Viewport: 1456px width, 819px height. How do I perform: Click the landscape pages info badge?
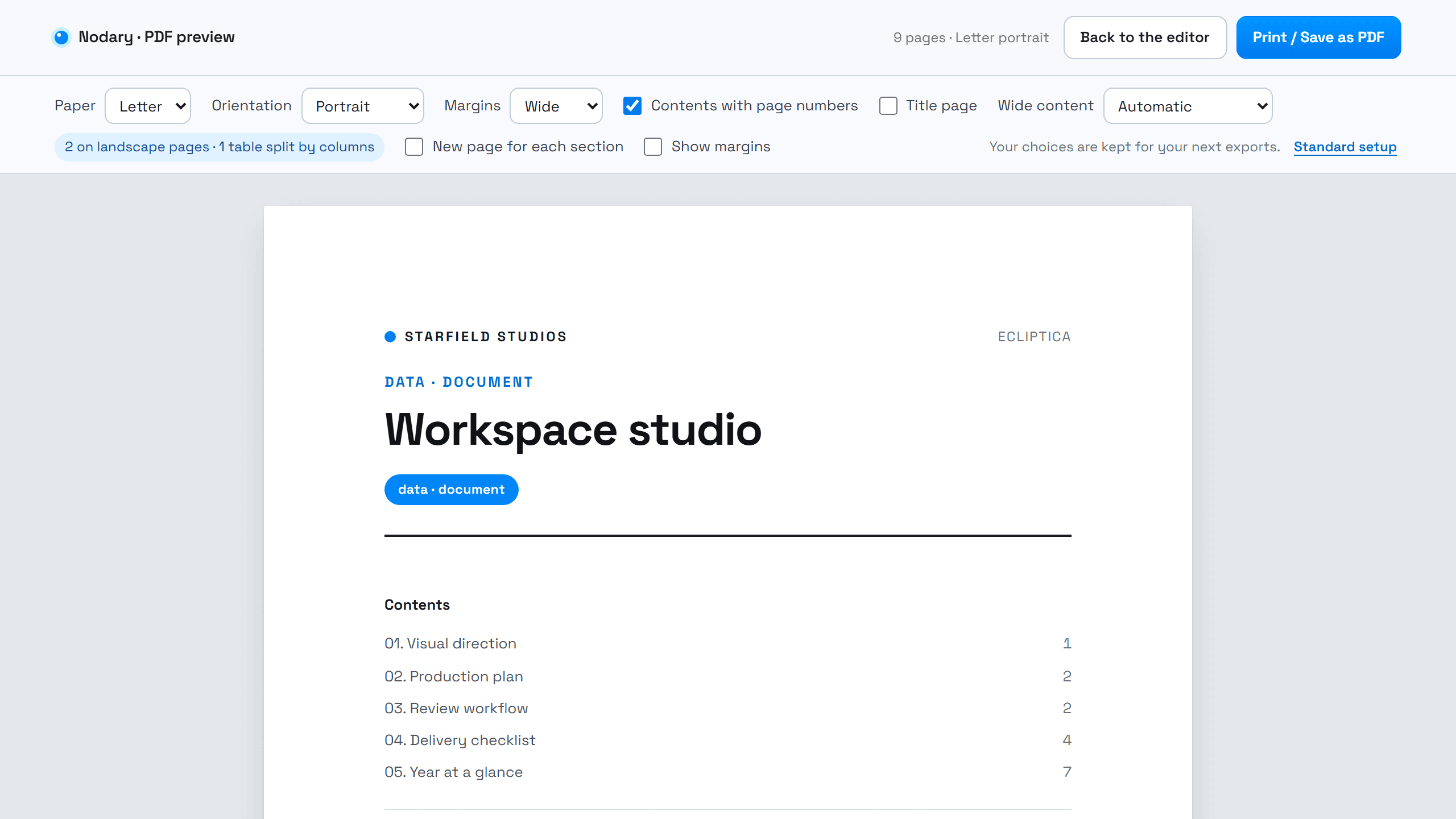(220, 147)
